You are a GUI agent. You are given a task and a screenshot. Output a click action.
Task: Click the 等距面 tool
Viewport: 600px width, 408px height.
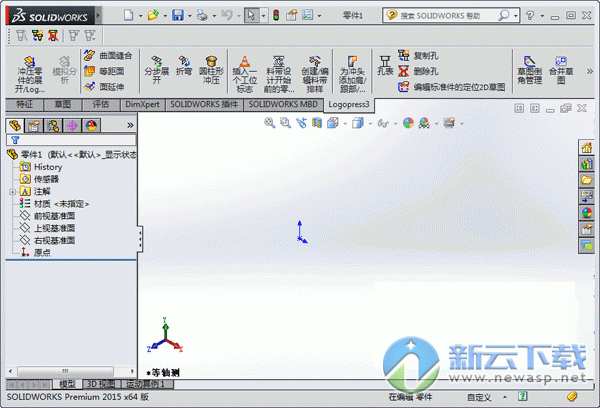click(104, 71)
